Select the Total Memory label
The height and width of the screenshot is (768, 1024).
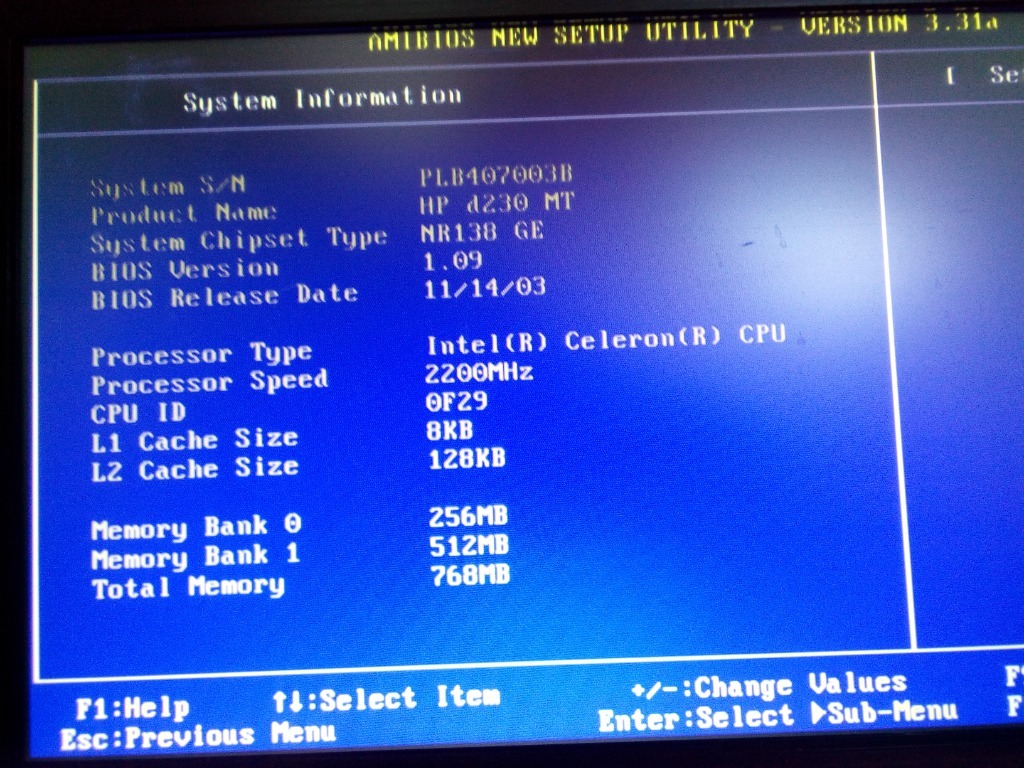click(x=188, y=587)
